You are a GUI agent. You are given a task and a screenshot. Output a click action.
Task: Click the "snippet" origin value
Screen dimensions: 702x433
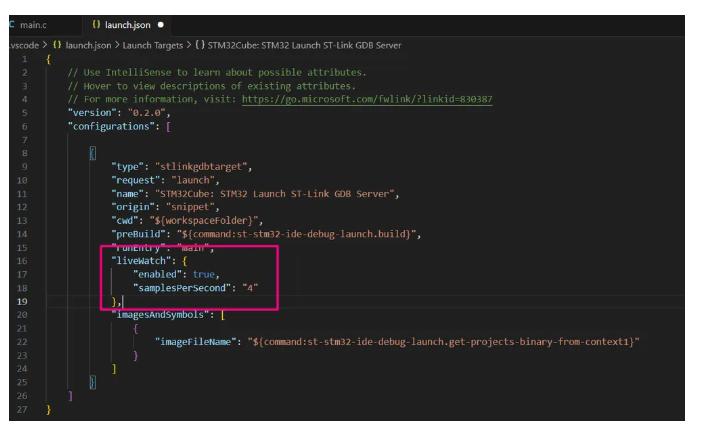[x=190, y=207]
